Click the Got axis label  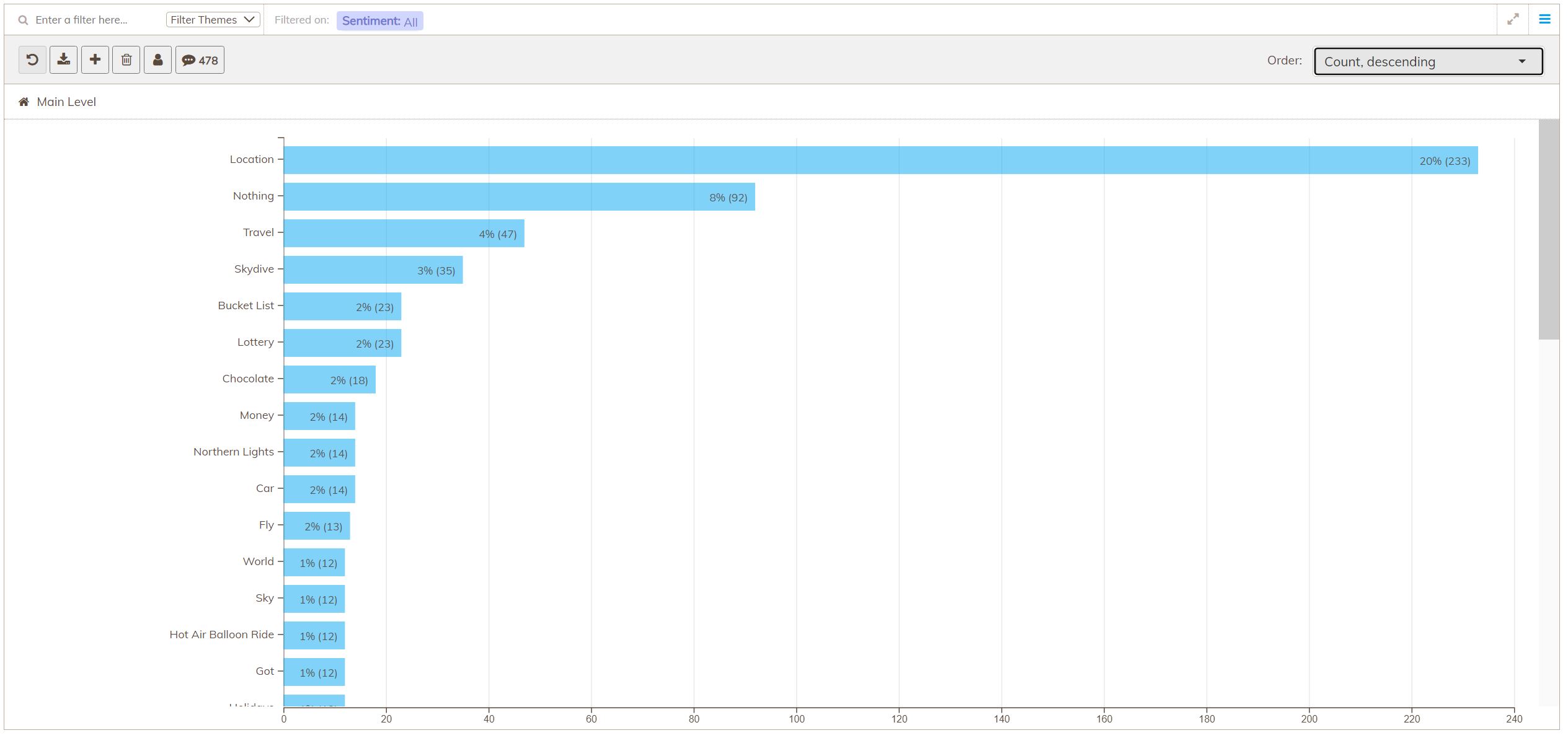[x=265, y=671]
